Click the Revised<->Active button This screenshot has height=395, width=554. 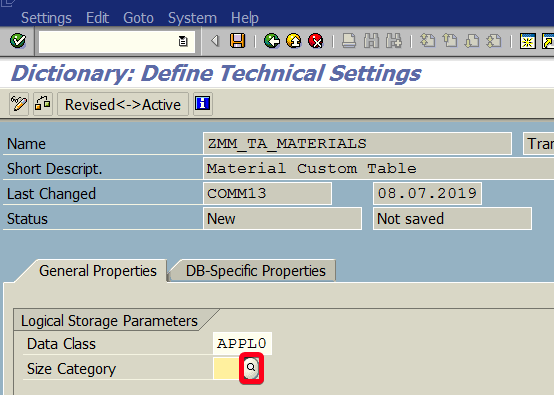[x=123, y=105]
